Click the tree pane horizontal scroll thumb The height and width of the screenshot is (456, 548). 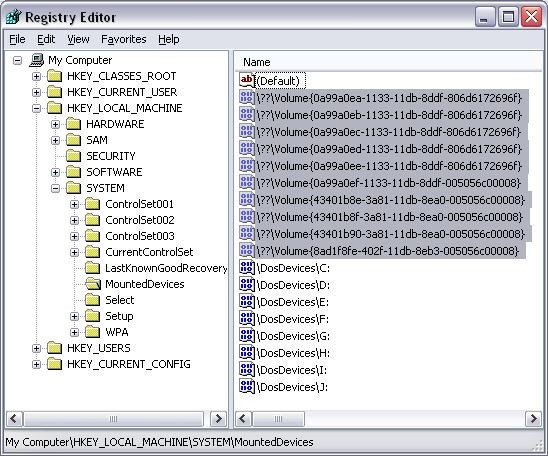click(114, 419)
